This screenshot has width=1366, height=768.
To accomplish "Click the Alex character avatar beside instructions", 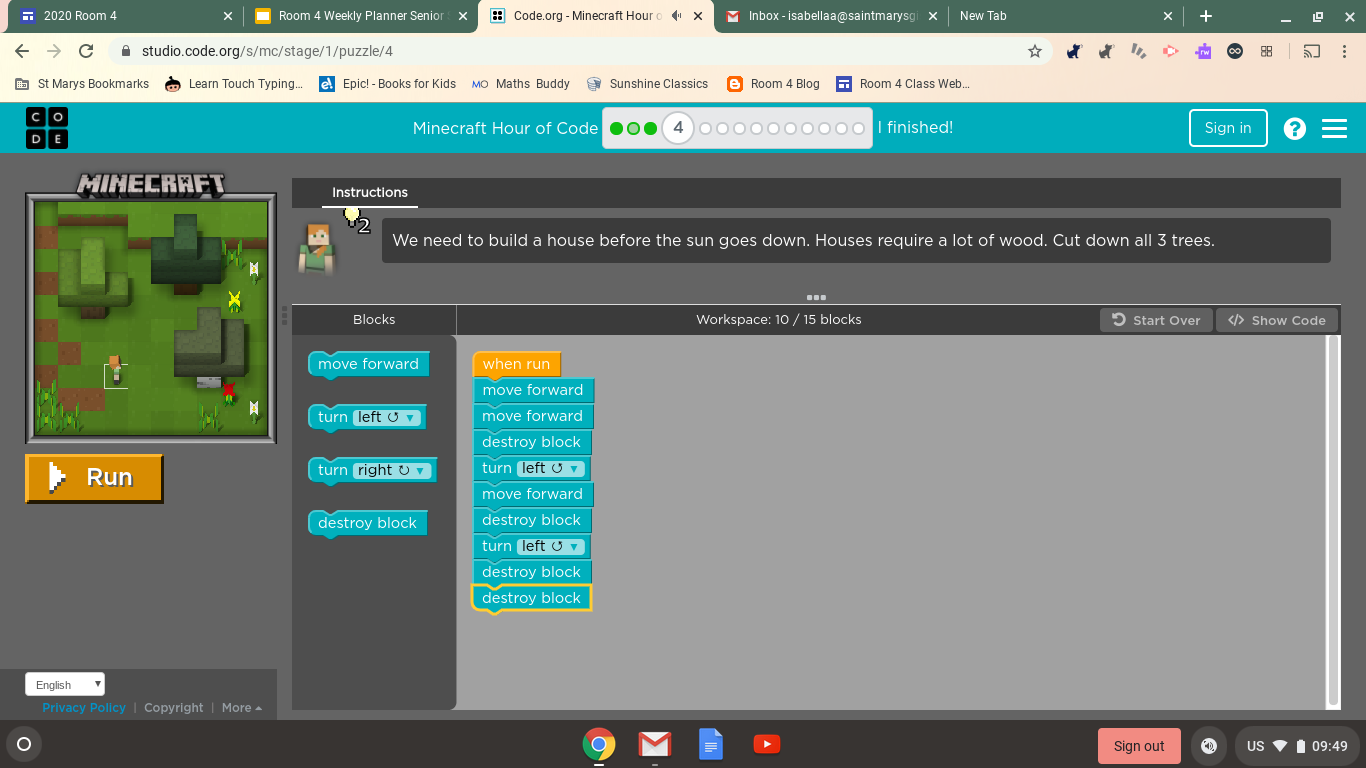I will coord(316,247).
